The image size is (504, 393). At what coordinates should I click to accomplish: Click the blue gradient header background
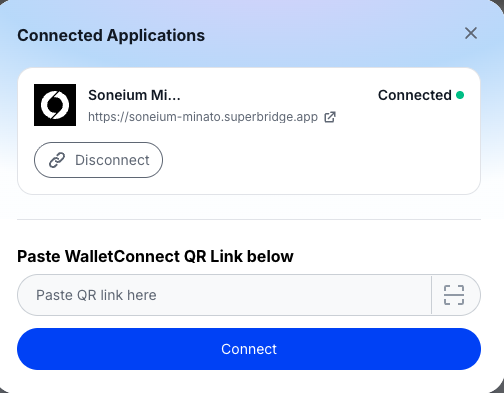[x=333, y=33]
